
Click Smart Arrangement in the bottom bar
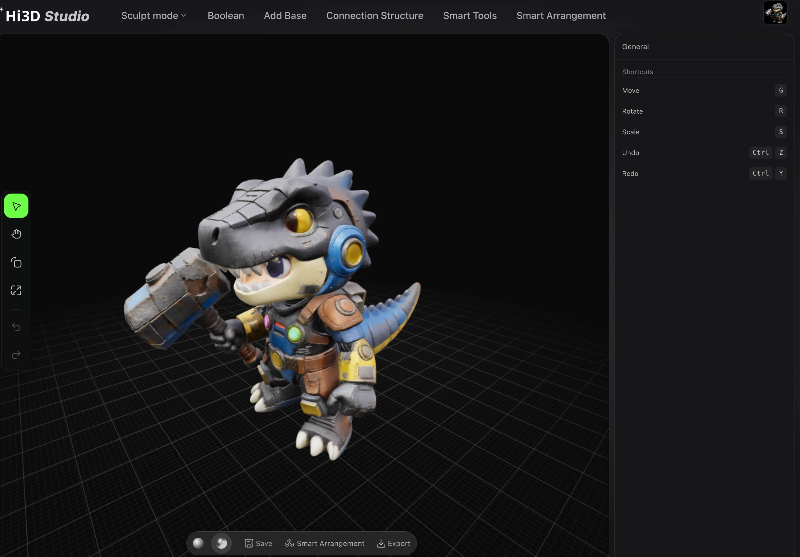point(324,543)
